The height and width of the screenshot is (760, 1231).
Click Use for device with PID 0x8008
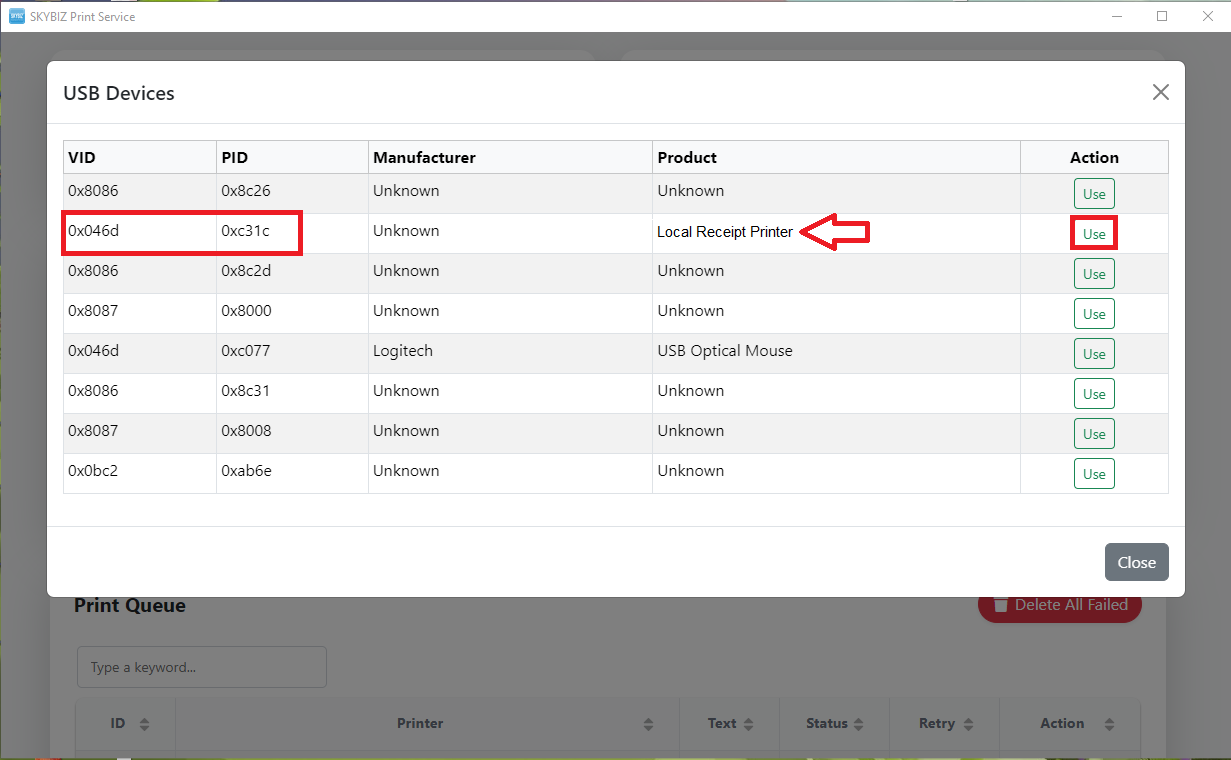[x=1094, y=434]
